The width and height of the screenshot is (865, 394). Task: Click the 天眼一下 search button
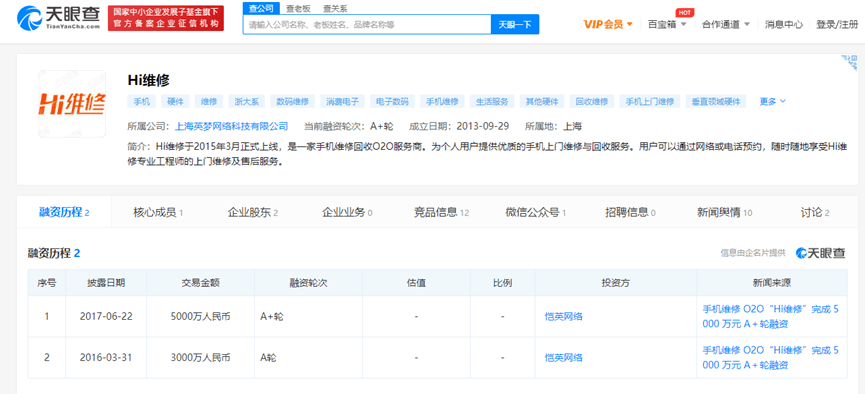pyautogui.click(x=515, y=24)
